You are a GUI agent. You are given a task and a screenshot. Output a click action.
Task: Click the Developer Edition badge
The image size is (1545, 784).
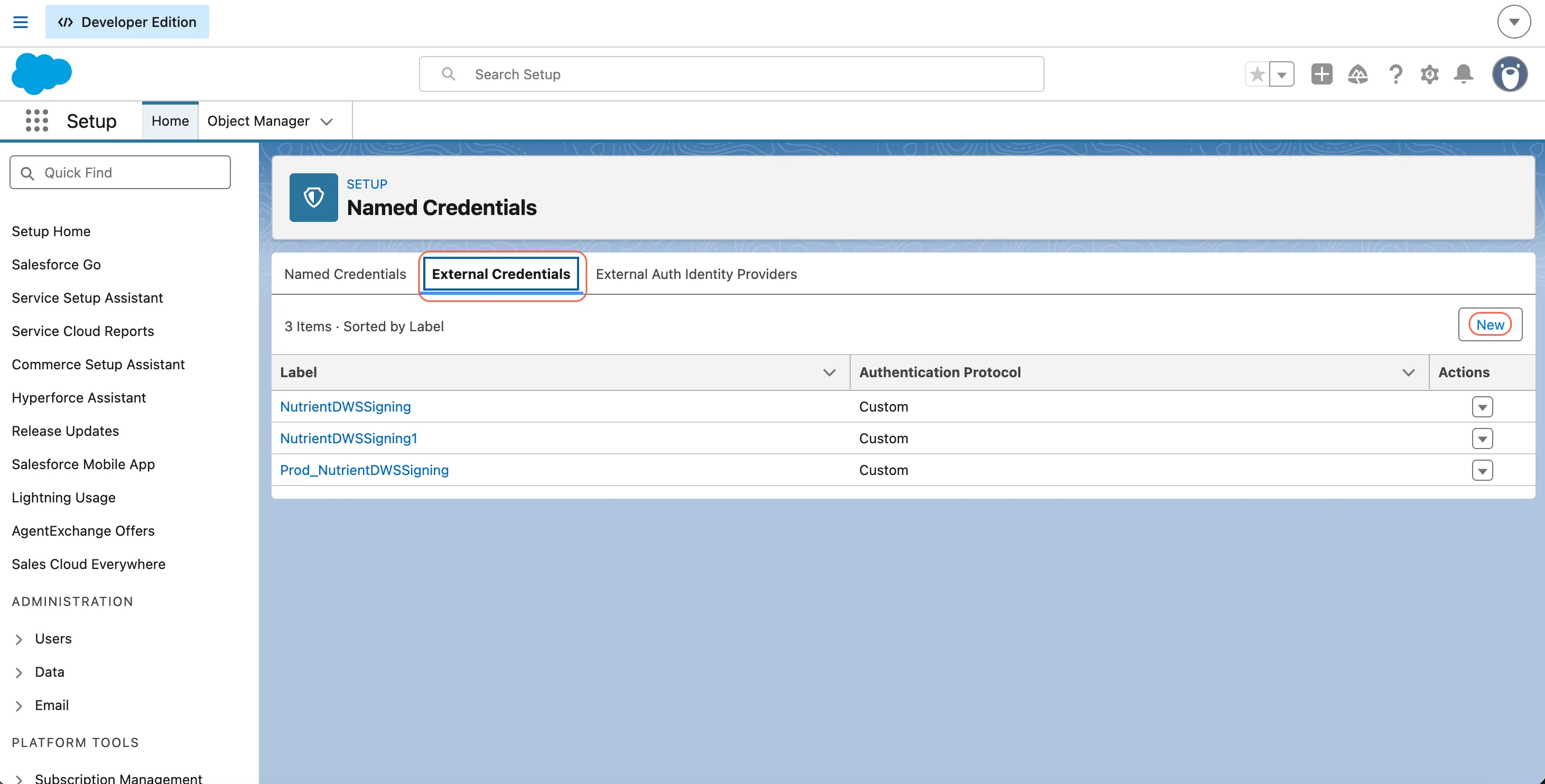pyautogui.click(x=127, y=22)
